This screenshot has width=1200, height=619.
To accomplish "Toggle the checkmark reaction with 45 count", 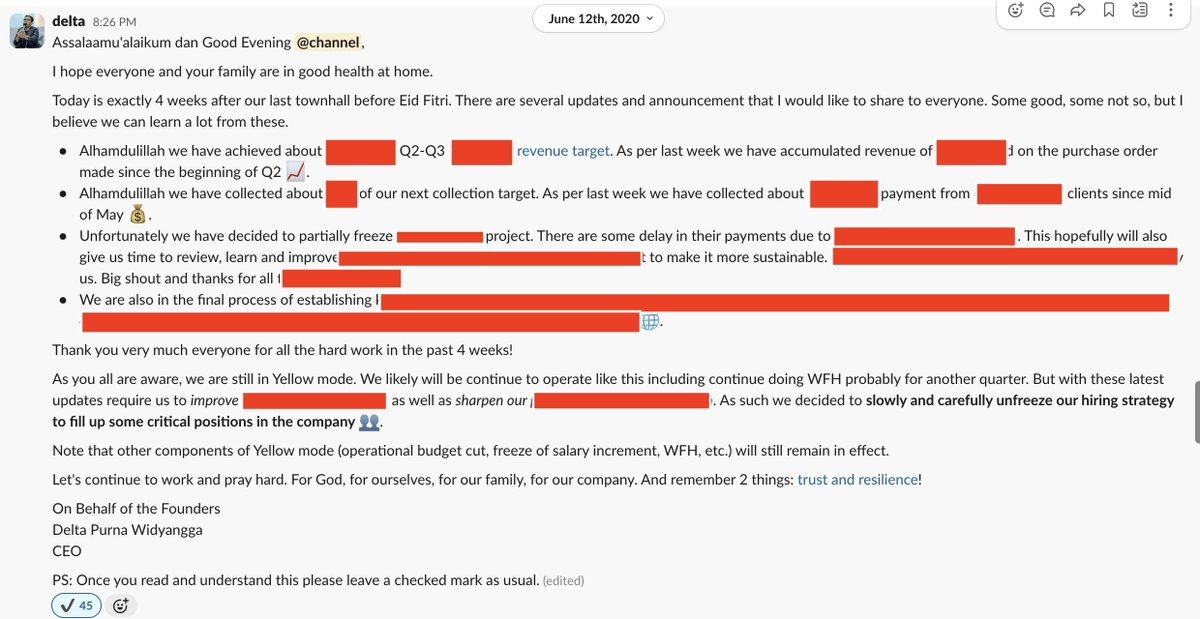I will (x=77, y=605).
